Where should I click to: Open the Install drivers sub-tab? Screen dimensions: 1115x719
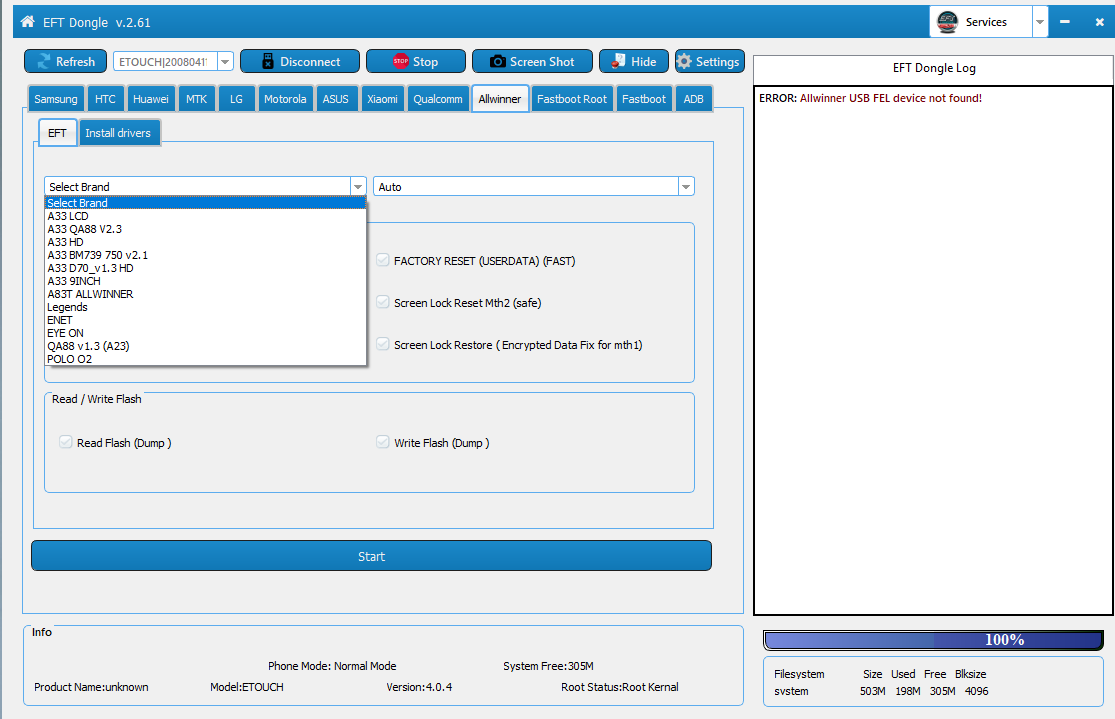pos(118,133)
